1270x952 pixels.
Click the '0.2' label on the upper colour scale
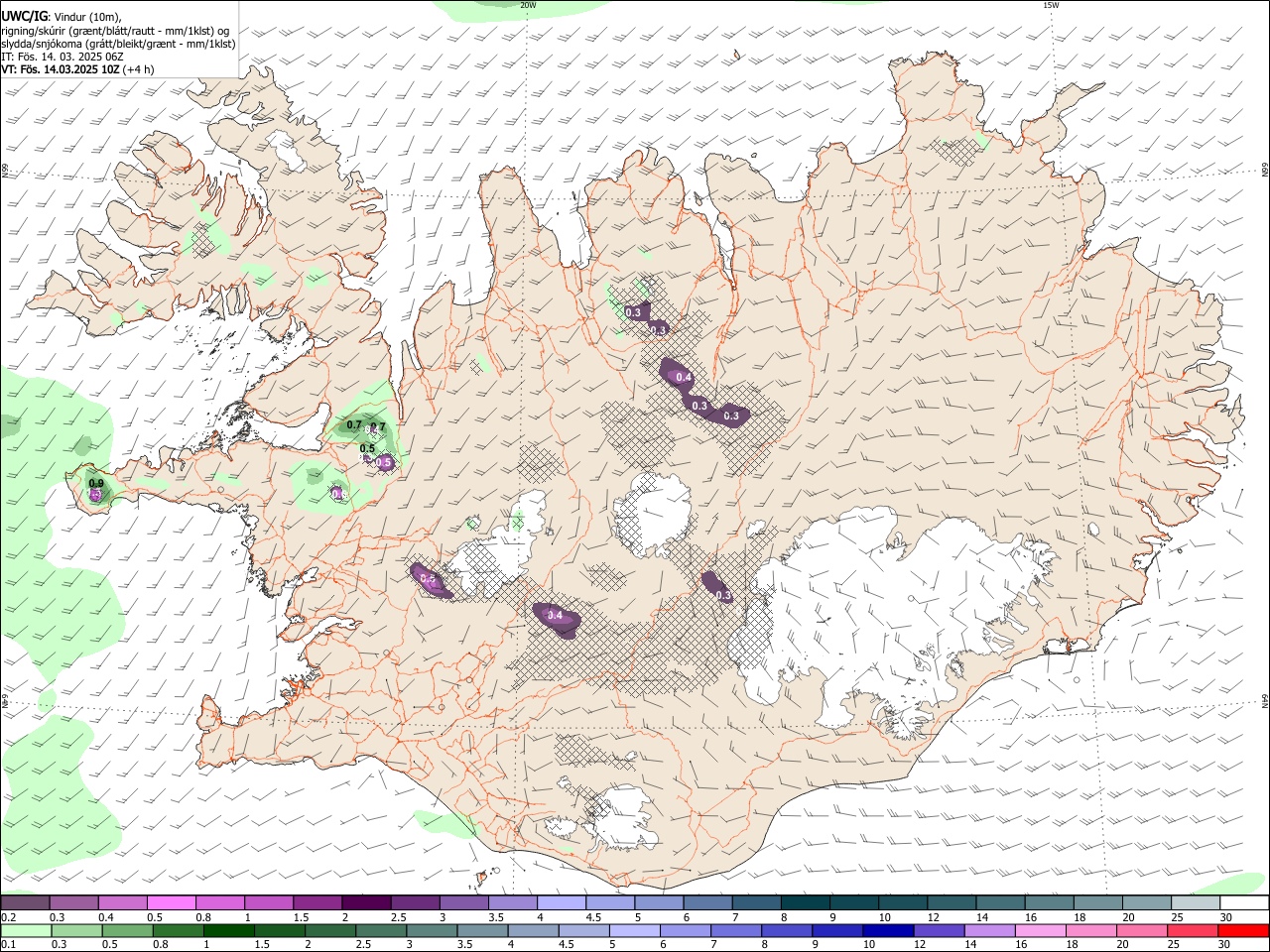click(x=8, y=917)
